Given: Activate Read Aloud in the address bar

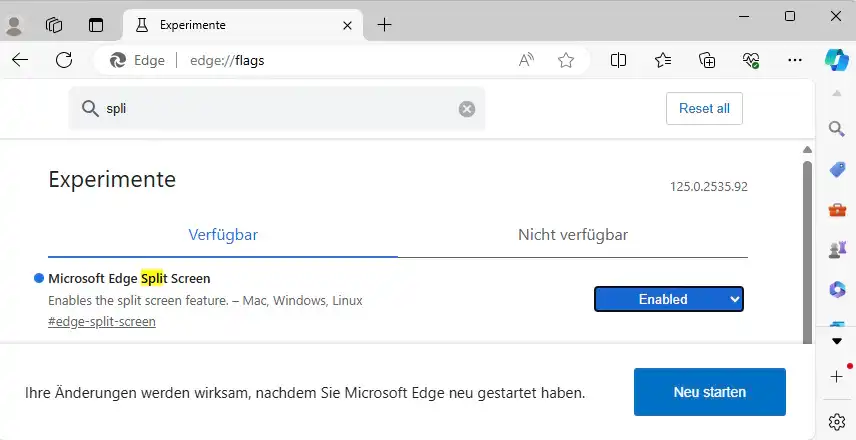Looking at the screenshot, I should point(526,60).
